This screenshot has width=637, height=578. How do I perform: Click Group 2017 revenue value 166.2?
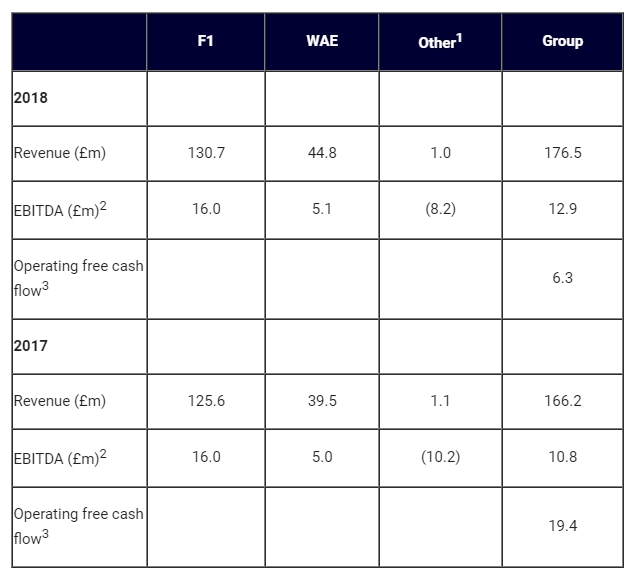[x=562, y=401]
